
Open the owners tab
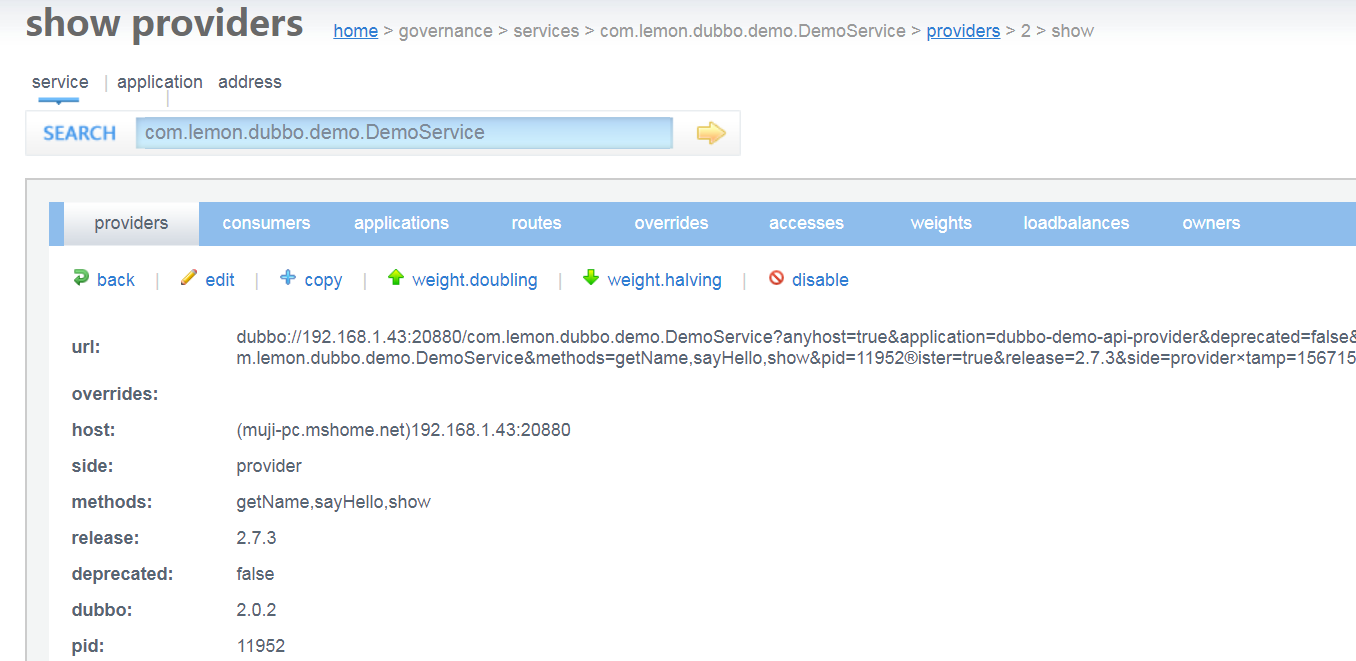[1211, 223]
